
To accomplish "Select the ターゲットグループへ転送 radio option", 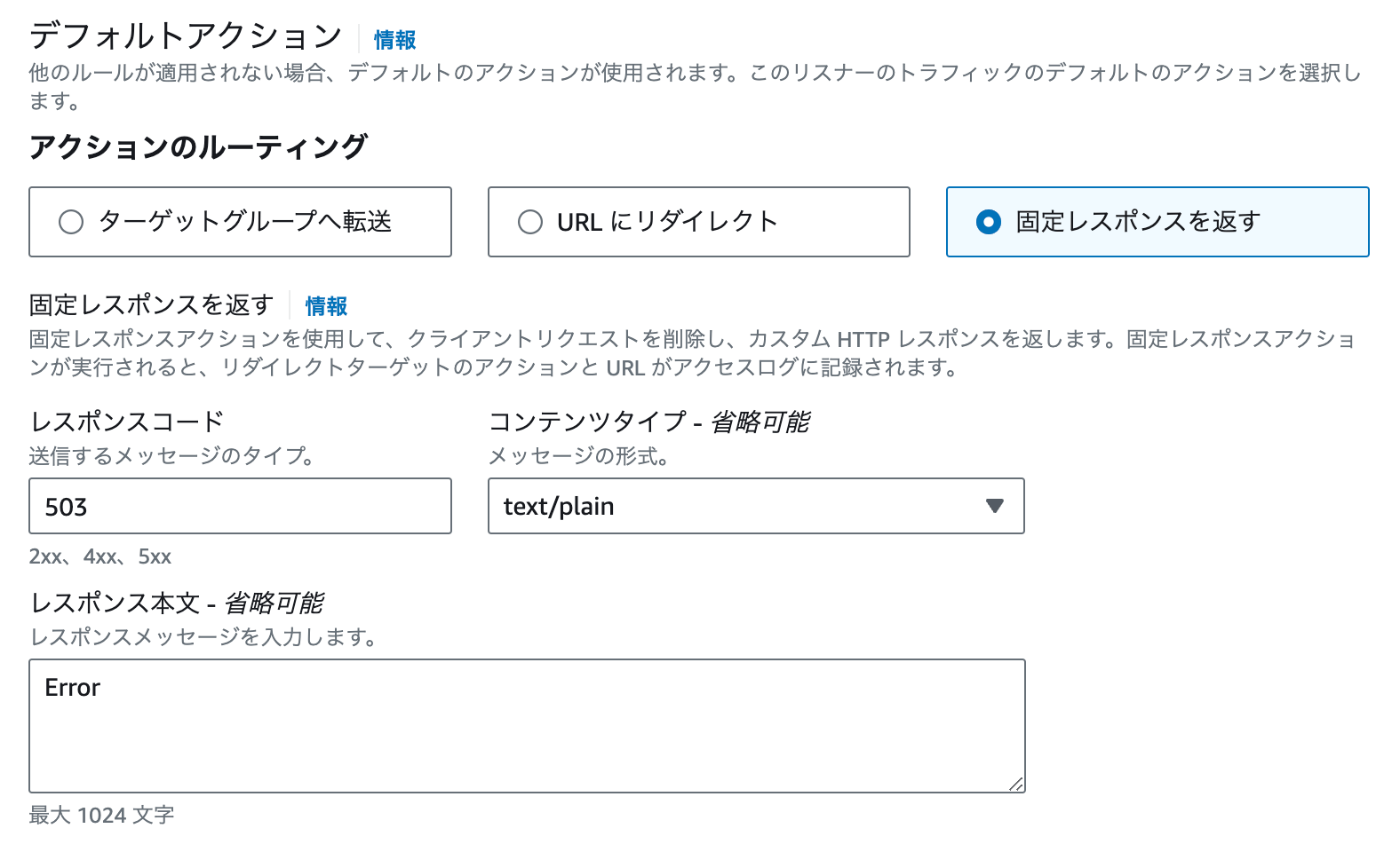I will [x=240, y=222].
